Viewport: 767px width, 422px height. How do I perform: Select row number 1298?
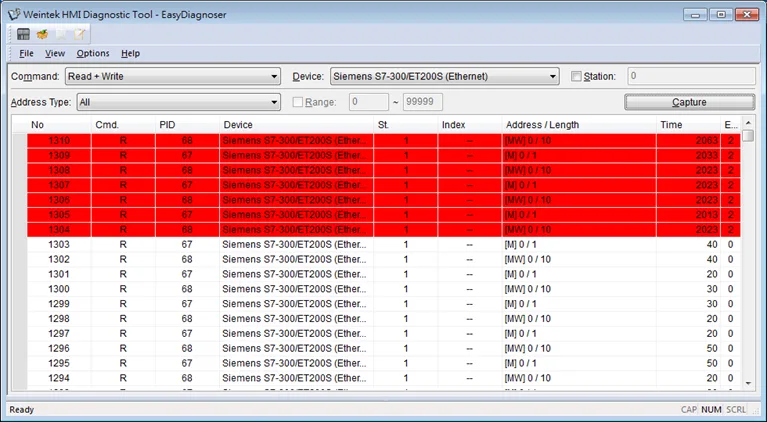pyautogui.click(x=384, y=318)
